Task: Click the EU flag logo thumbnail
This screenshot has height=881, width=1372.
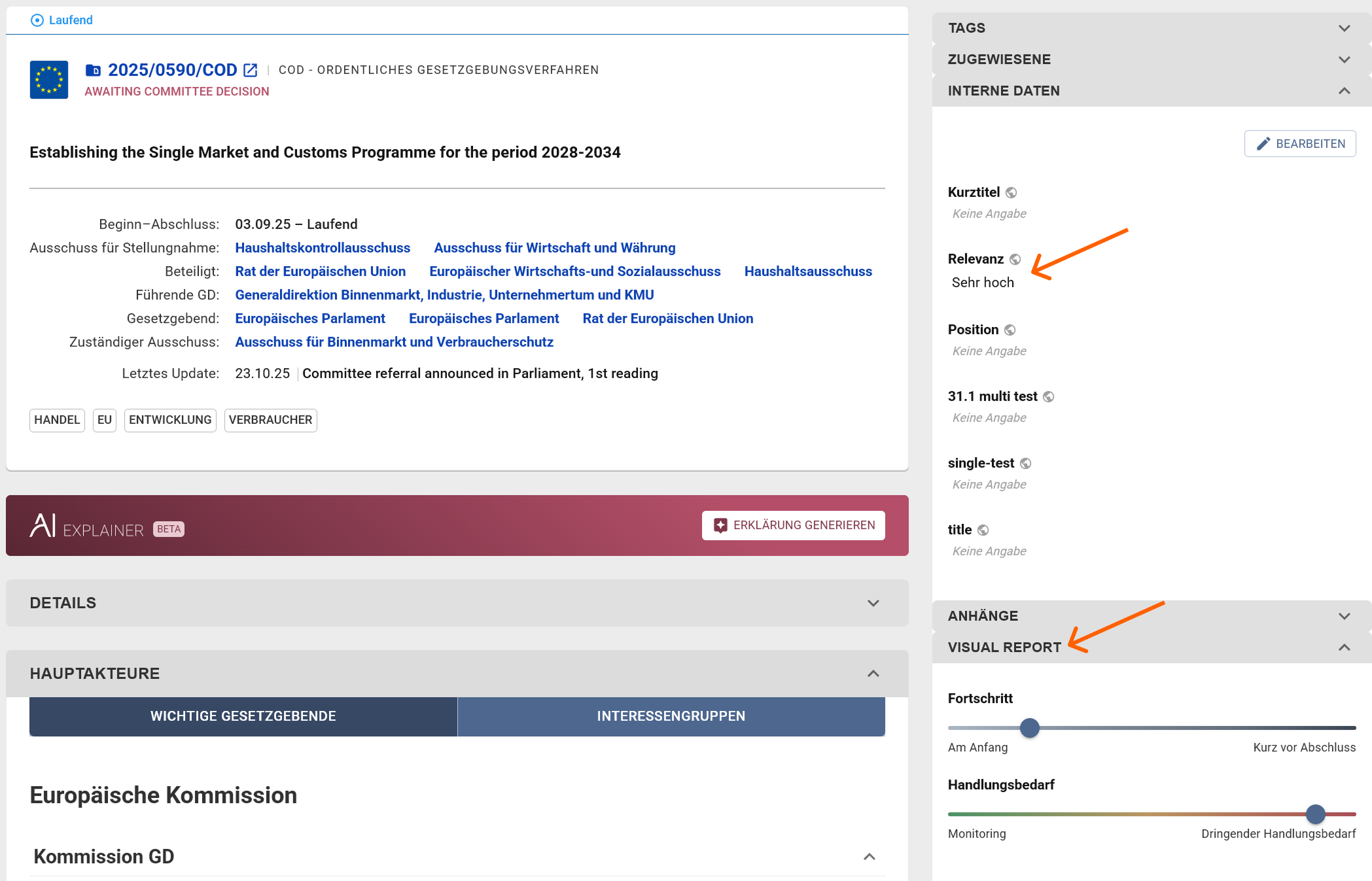Action: (x=49, y=80)
